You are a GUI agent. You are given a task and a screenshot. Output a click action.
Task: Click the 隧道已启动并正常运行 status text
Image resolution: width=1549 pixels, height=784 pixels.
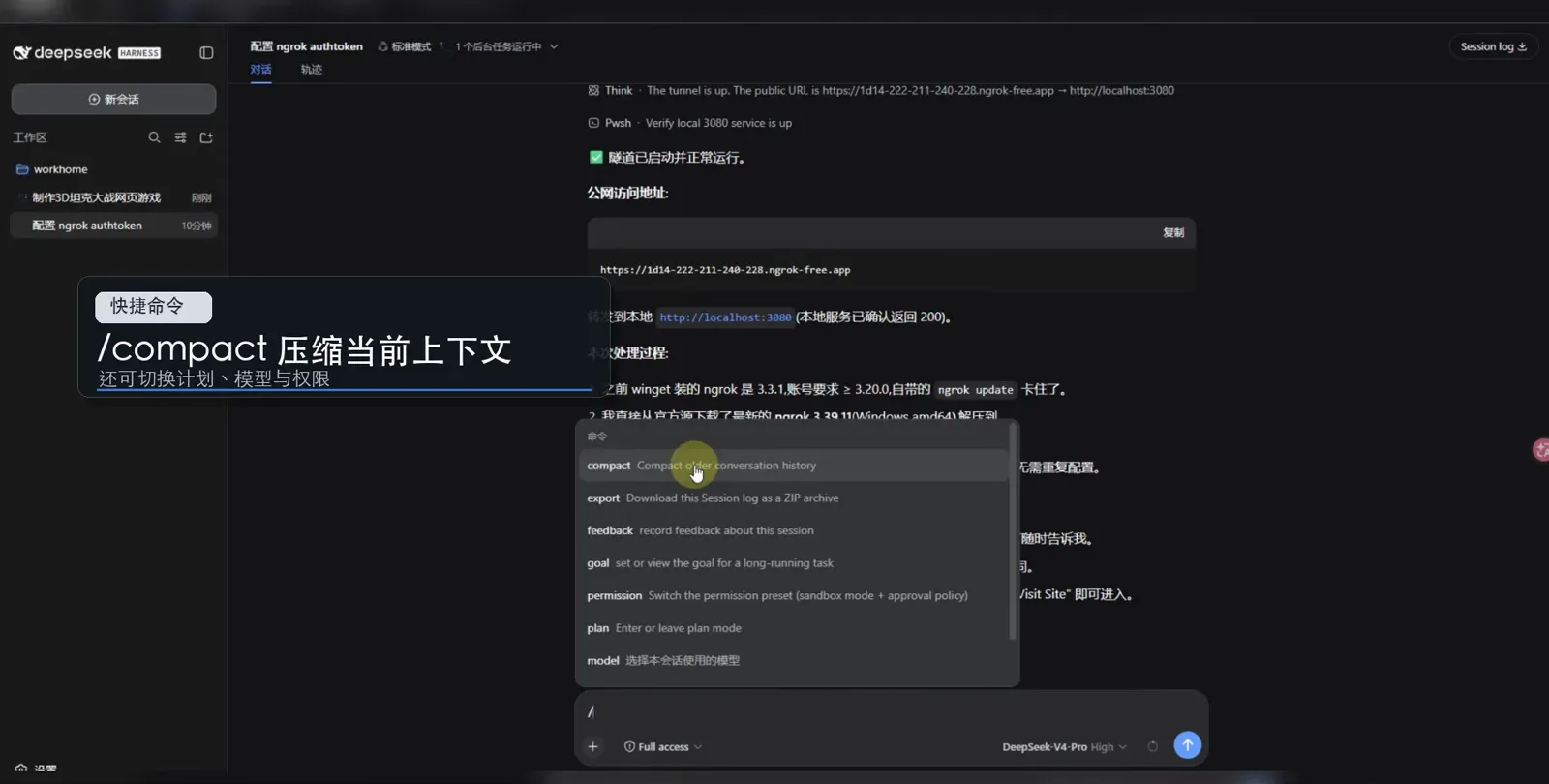676,158
